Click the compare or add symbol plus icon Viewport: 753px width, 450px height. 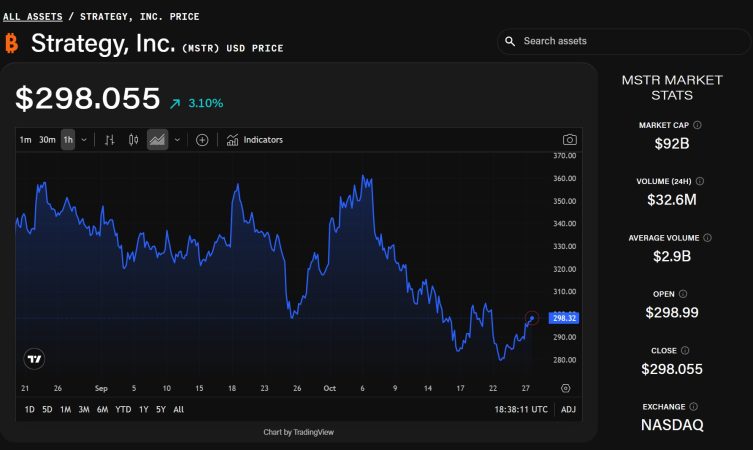(202, 140)
